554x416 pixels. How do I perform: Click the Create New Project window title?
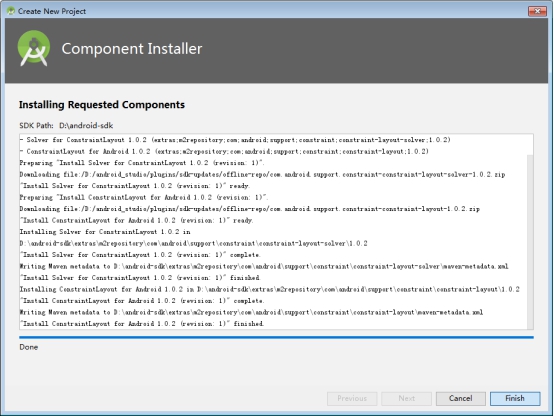point(52,11)
